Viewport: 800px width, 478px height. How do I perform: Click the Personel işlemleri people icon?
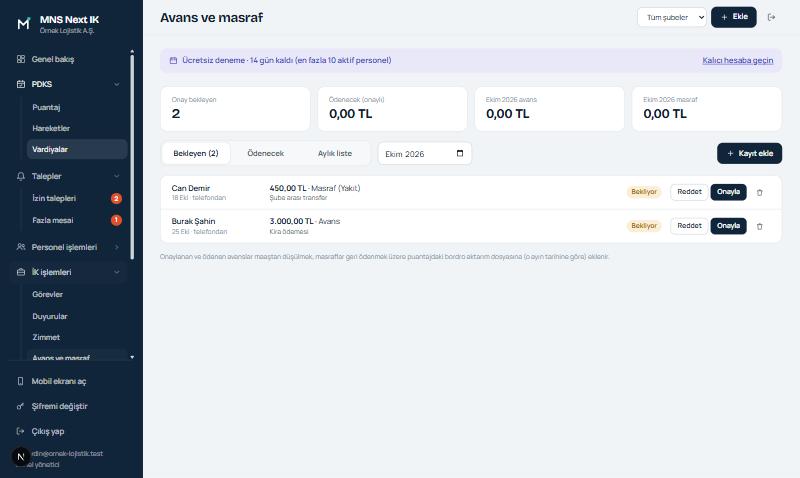point(21,247)
